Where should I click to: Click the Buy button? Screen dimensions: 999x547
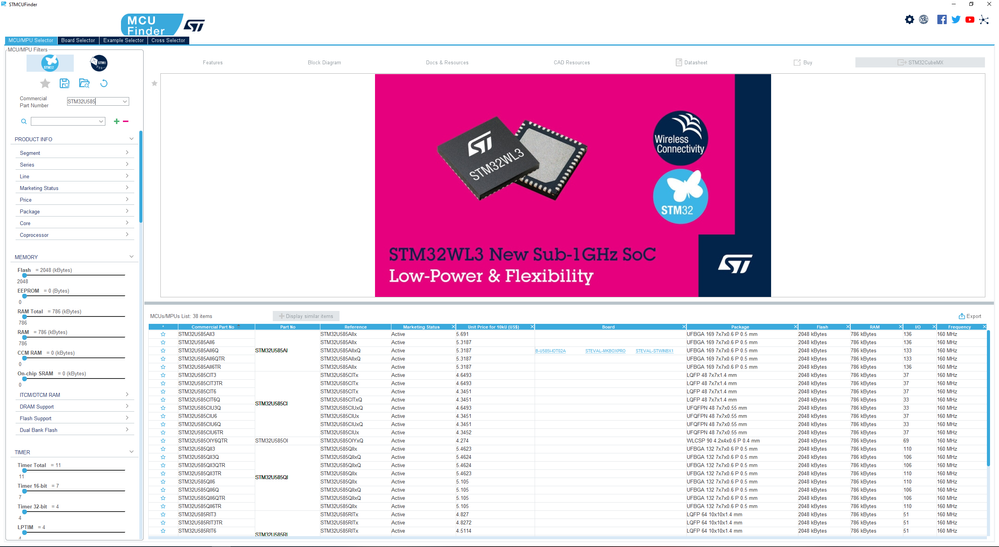803,62
